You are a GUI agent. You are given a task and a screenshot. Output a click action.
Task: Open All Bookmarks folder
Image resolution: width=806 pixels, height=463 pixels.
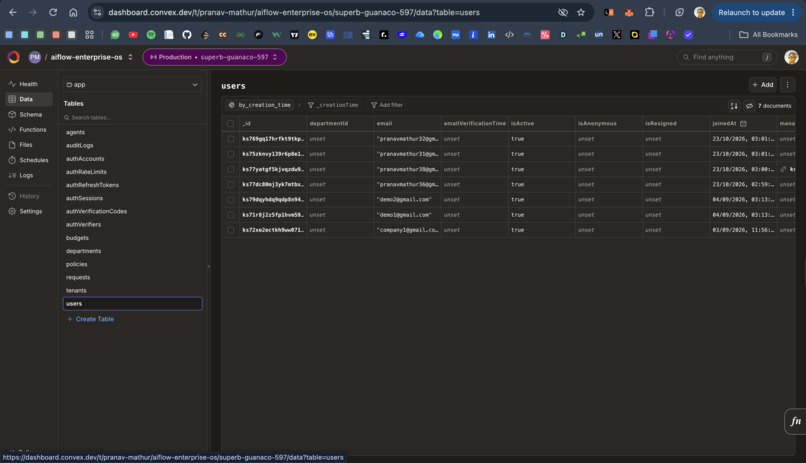(768, 34)
